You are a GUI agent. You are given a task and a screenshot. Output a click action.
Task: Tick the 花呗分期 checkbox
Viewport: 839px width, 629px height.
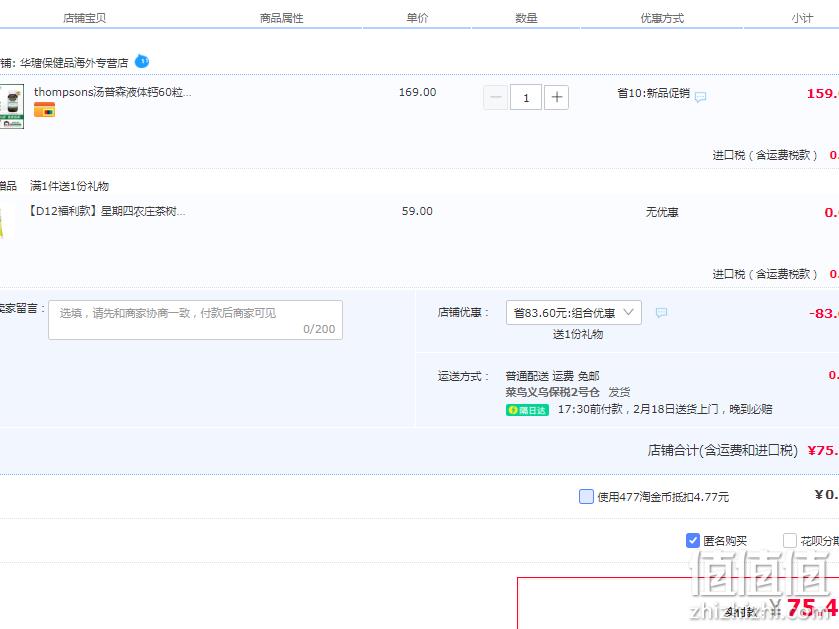pyautogui.click(x=790, y=540)
